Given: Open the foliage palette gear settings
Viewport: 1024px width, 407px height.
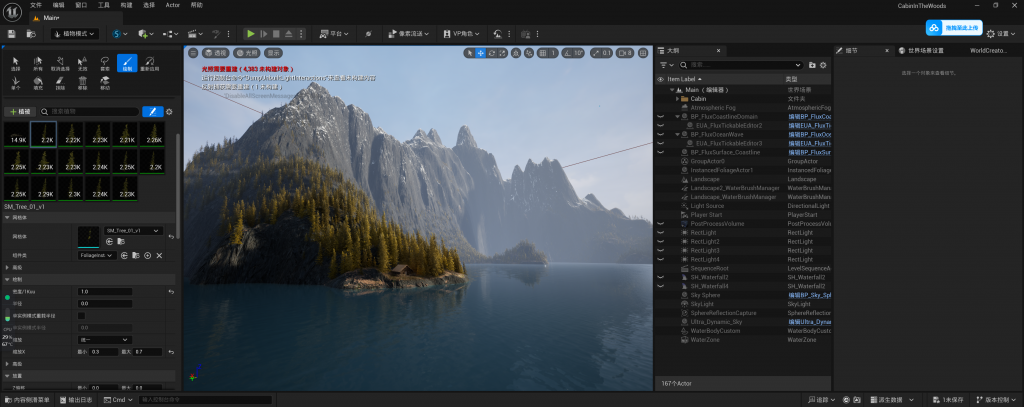Looking at the screenshot, I should coord(170,112).
